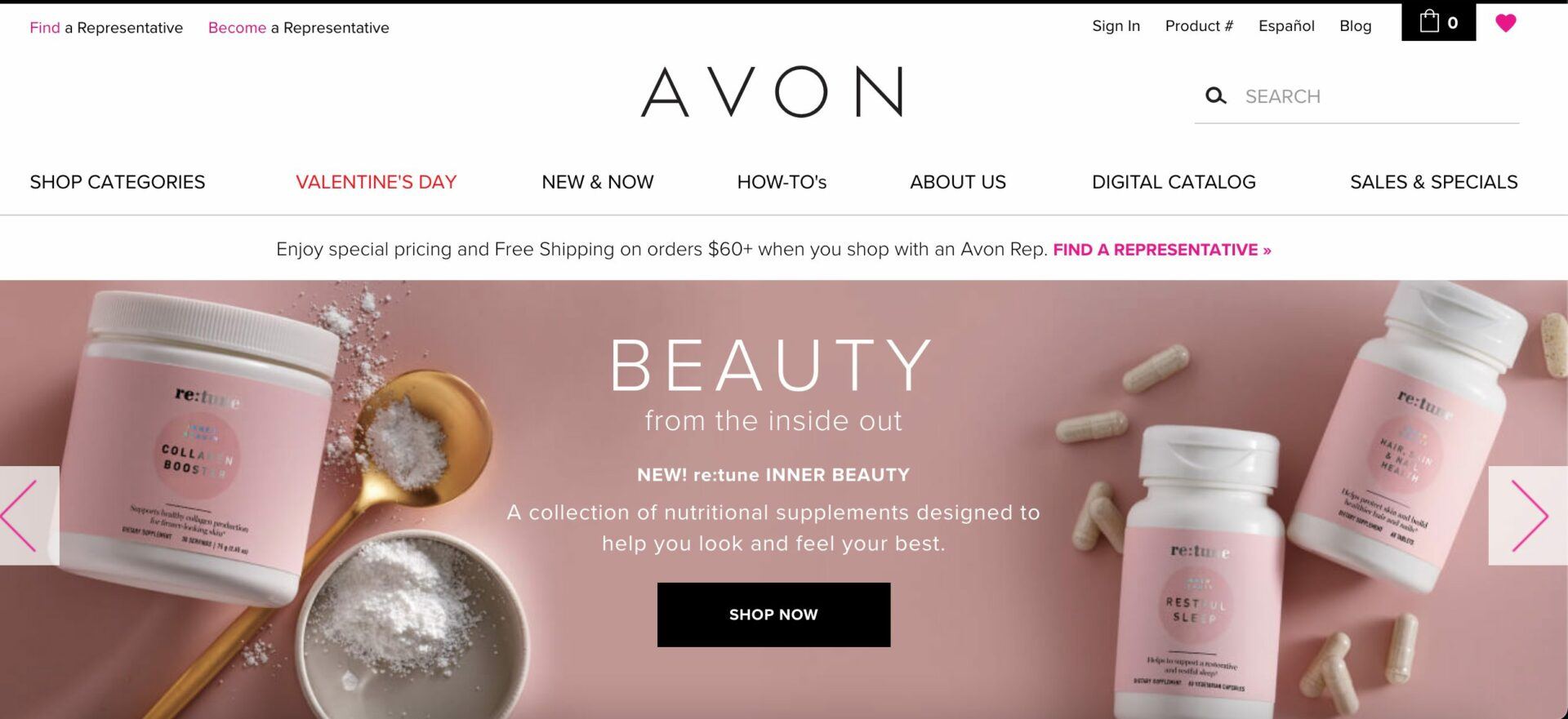
Task: Open the How-To's menu item
Action: coord(782,182)
